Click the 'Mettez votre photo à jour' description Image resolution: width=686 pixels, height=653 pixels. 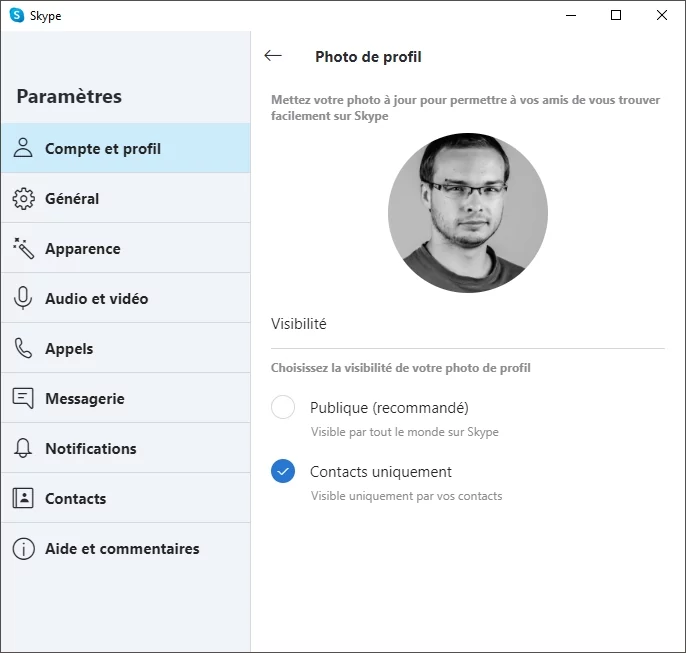tap(466, 108)
